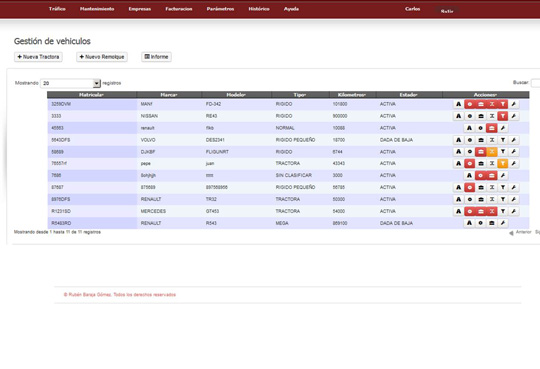Click the orange hourglass icon in row 58689

pyautogui.click(x=492, y=152)
